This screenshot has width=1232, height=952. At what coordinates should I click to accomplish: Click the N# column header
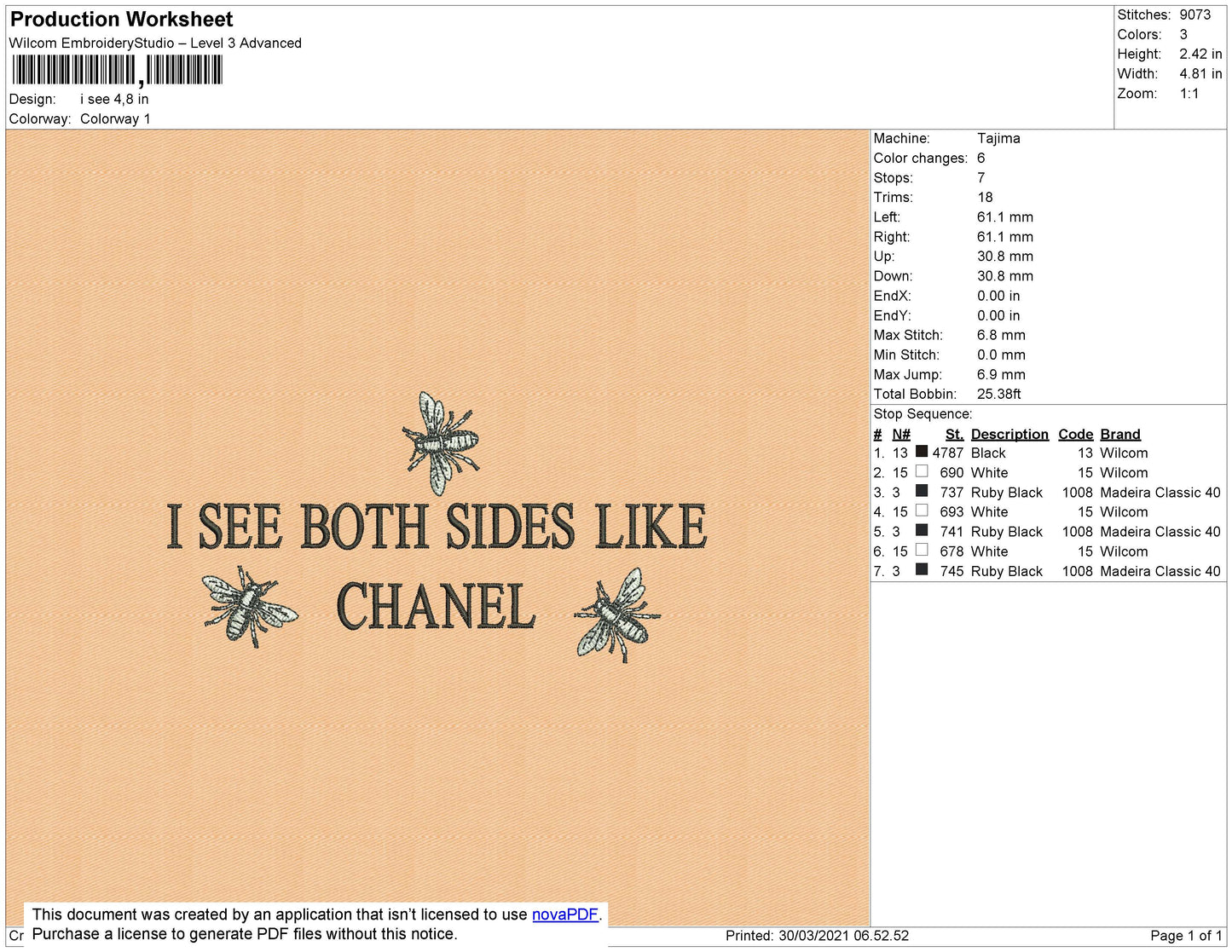click(901, 435)
